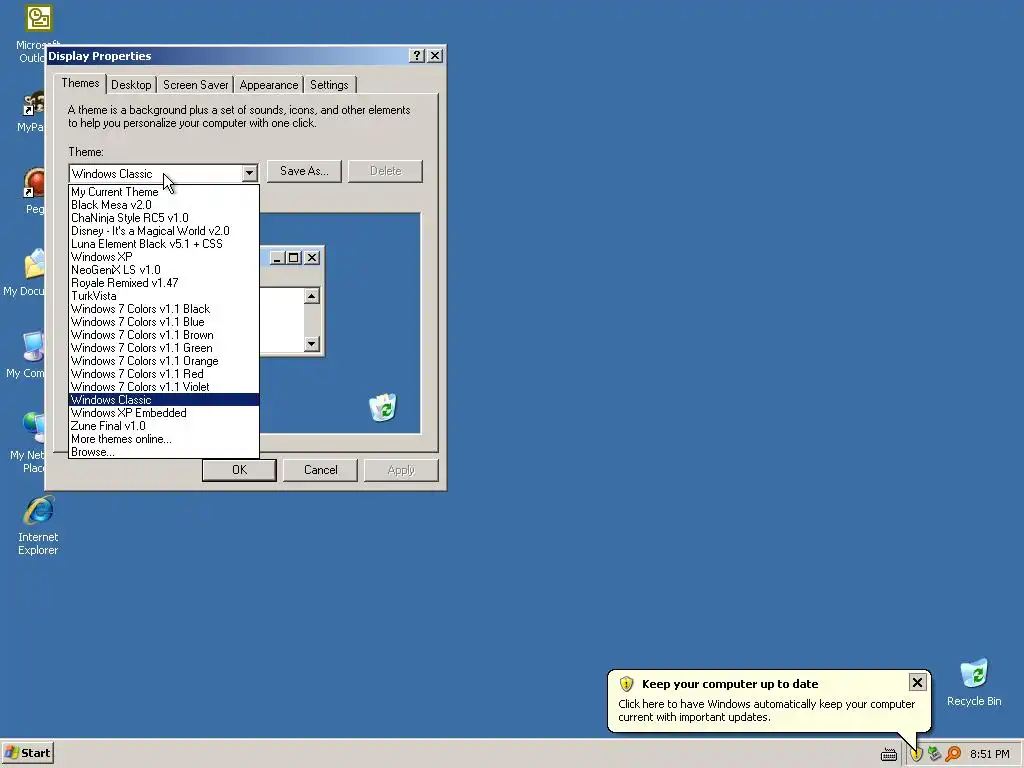Image resolution: width=1024 pixels, height=768 pixels.
Task: Select Zune Final v1.0 theme
Action: tap(164, 426)
